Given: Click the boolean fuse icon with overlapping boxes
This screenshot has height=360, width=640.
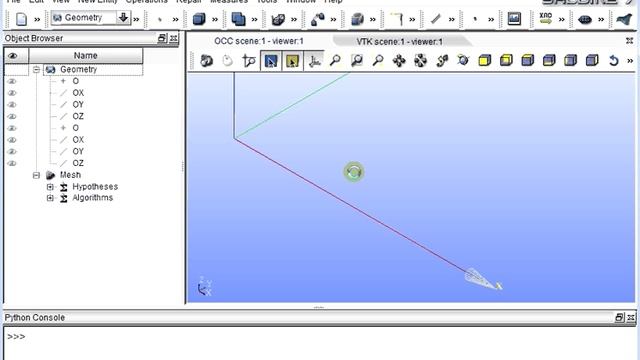Looking at the screenshot, I should 238,19.
